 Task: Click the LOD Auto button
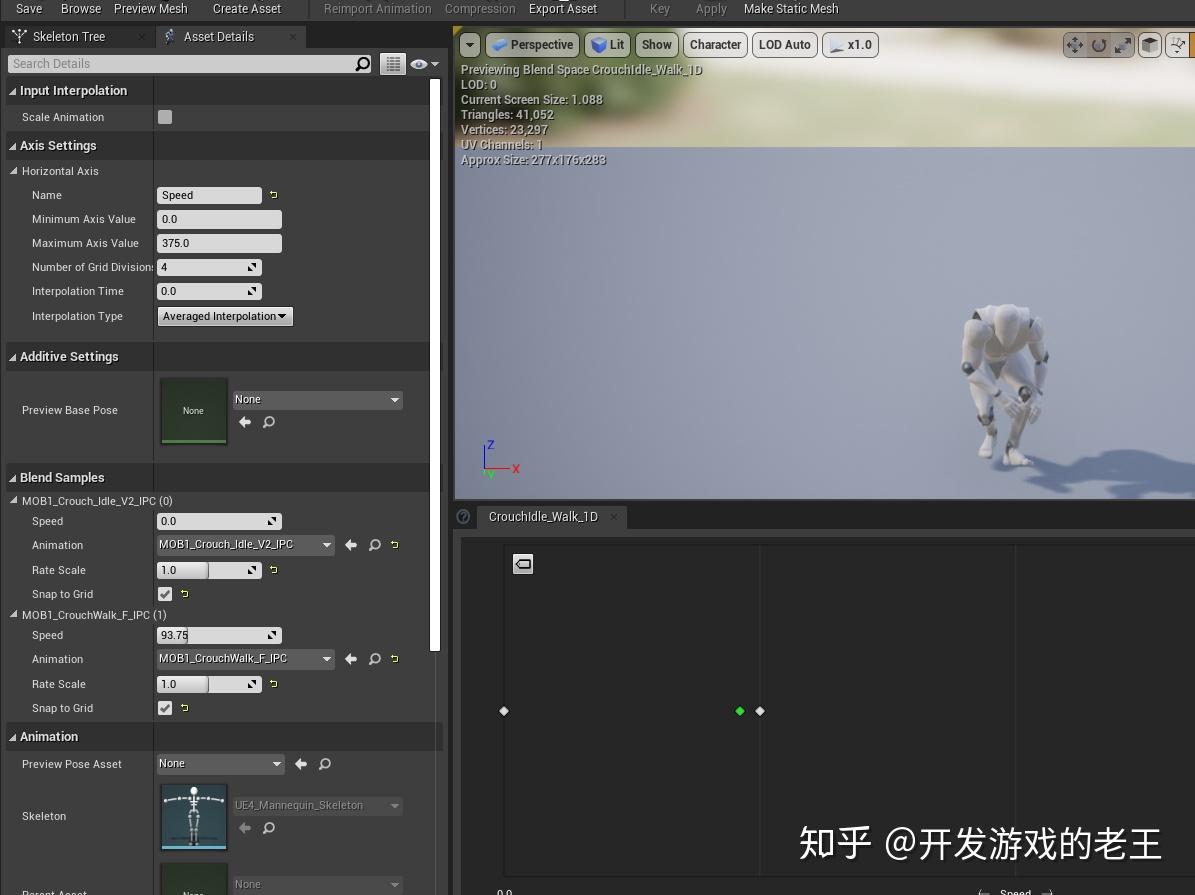[x=784, y=45]
